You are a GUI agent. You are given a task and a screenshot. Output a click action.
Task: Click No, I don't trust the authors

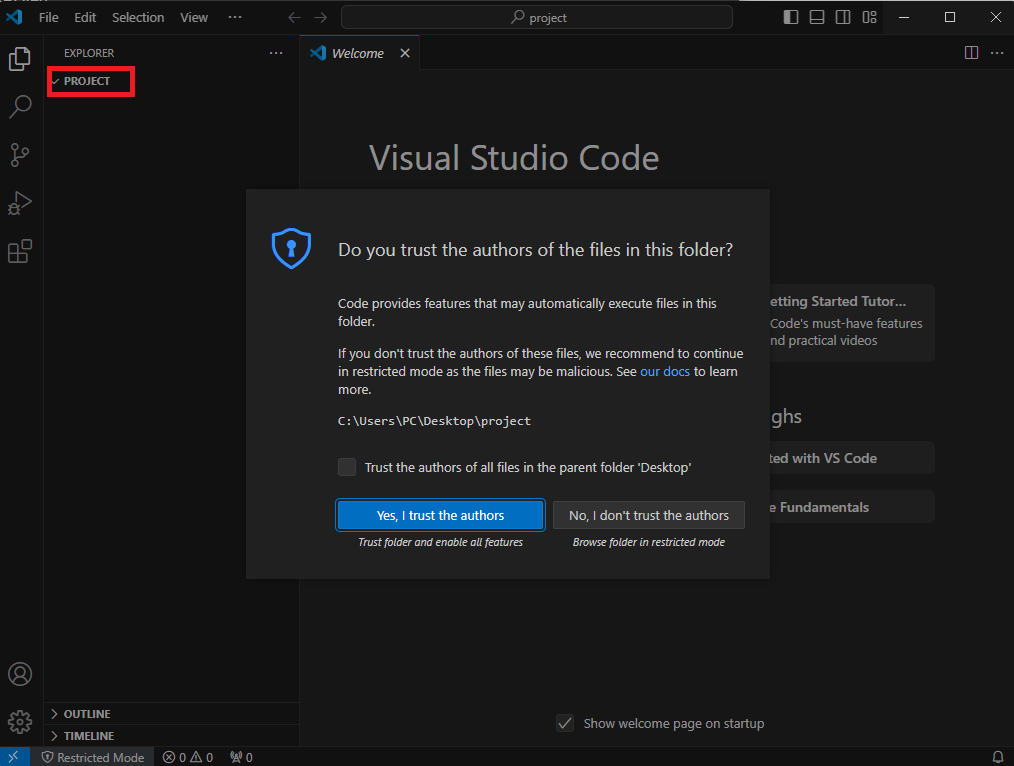[649, 515]
